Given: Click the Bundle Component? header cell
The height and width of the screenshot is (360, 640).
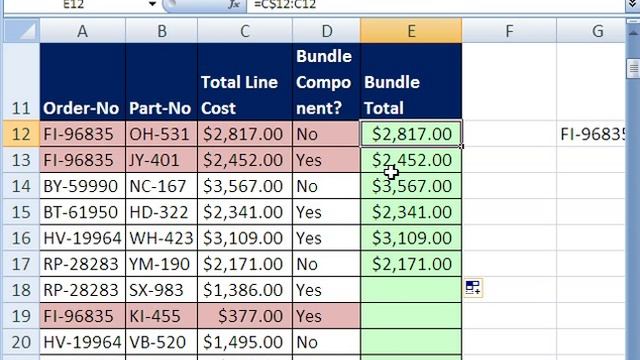Looking at the screenshot, I should [x=327, y=82].
